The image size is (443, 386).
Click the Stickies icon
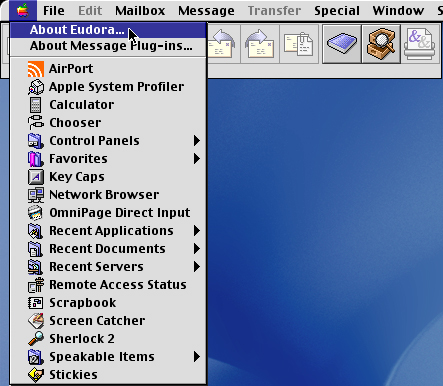click(x=36, y=375)
